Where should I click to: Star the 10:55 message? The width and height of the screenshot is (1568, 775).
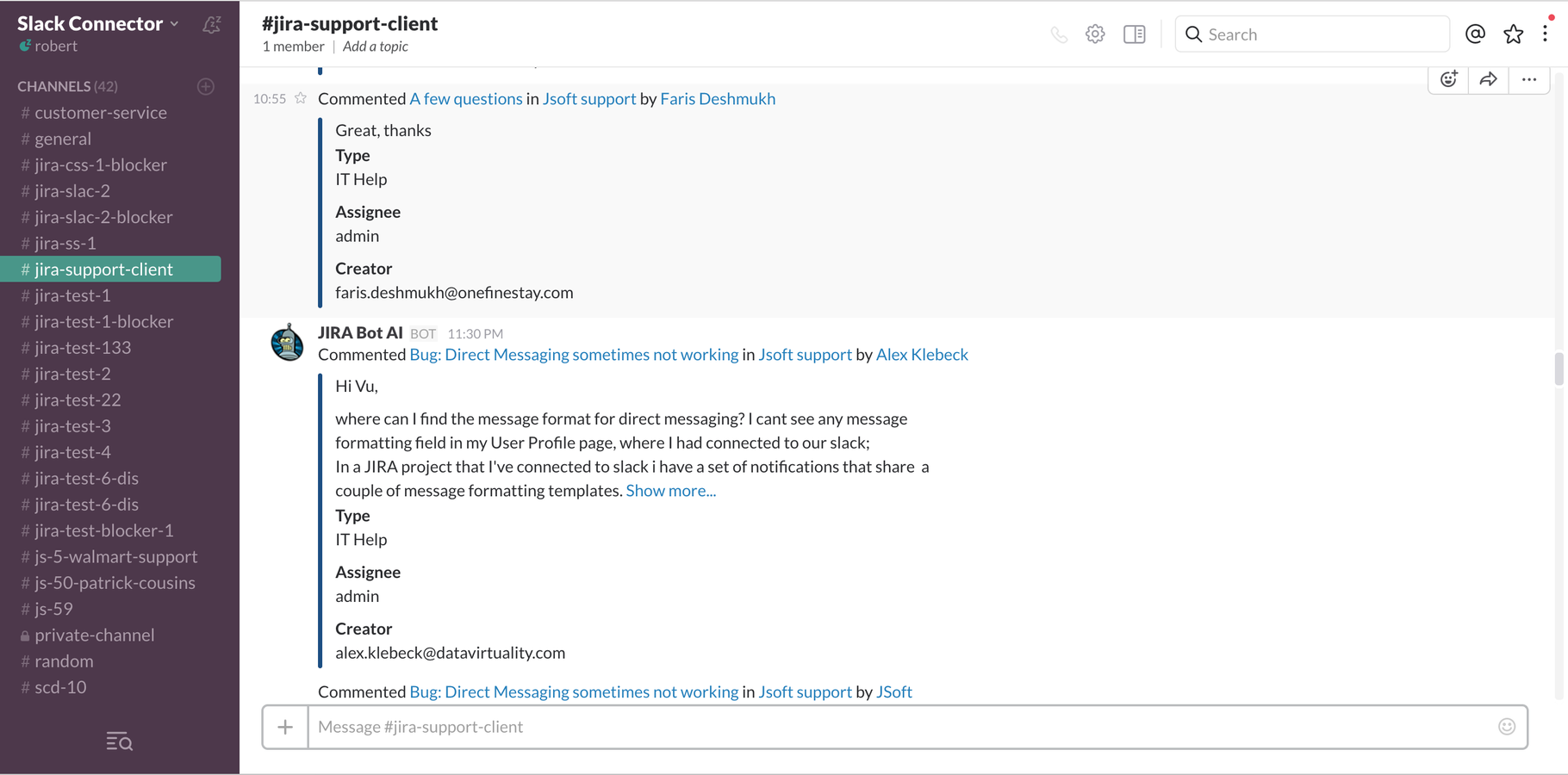pyautogui.click(x=301, y=98)
